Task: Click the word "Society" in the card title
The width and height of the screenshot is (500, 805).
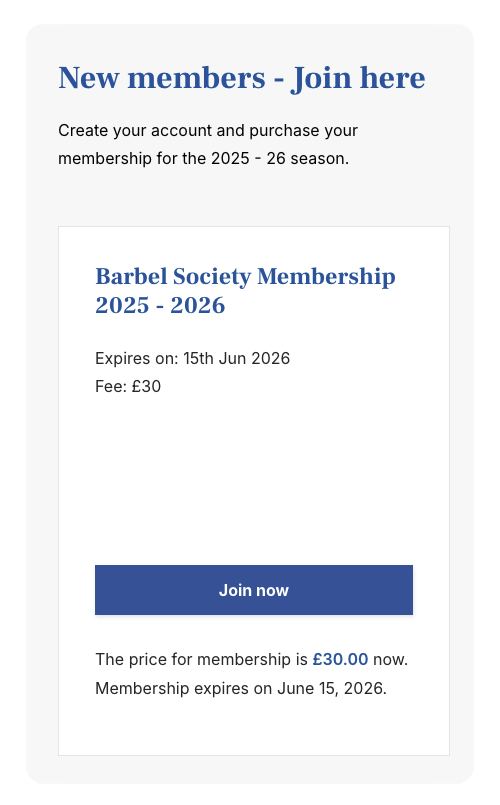Action: coord(212,277)
